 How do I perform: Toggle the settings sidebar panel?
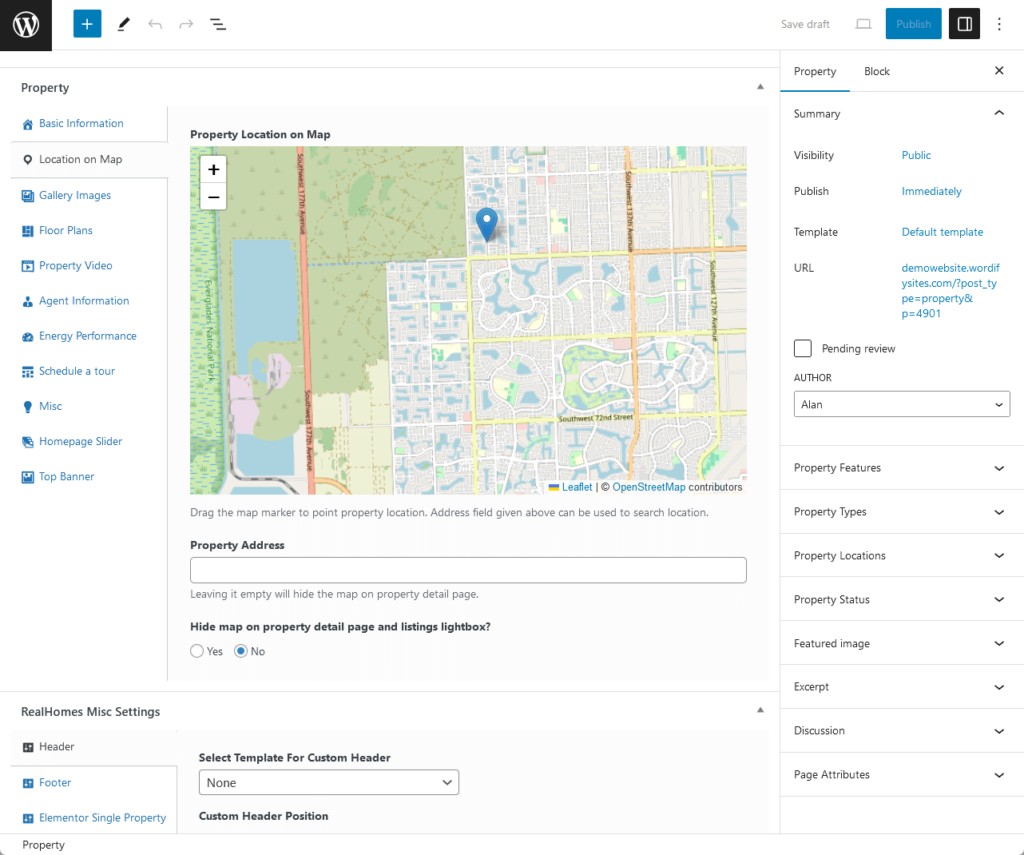[x=964, y=23]
